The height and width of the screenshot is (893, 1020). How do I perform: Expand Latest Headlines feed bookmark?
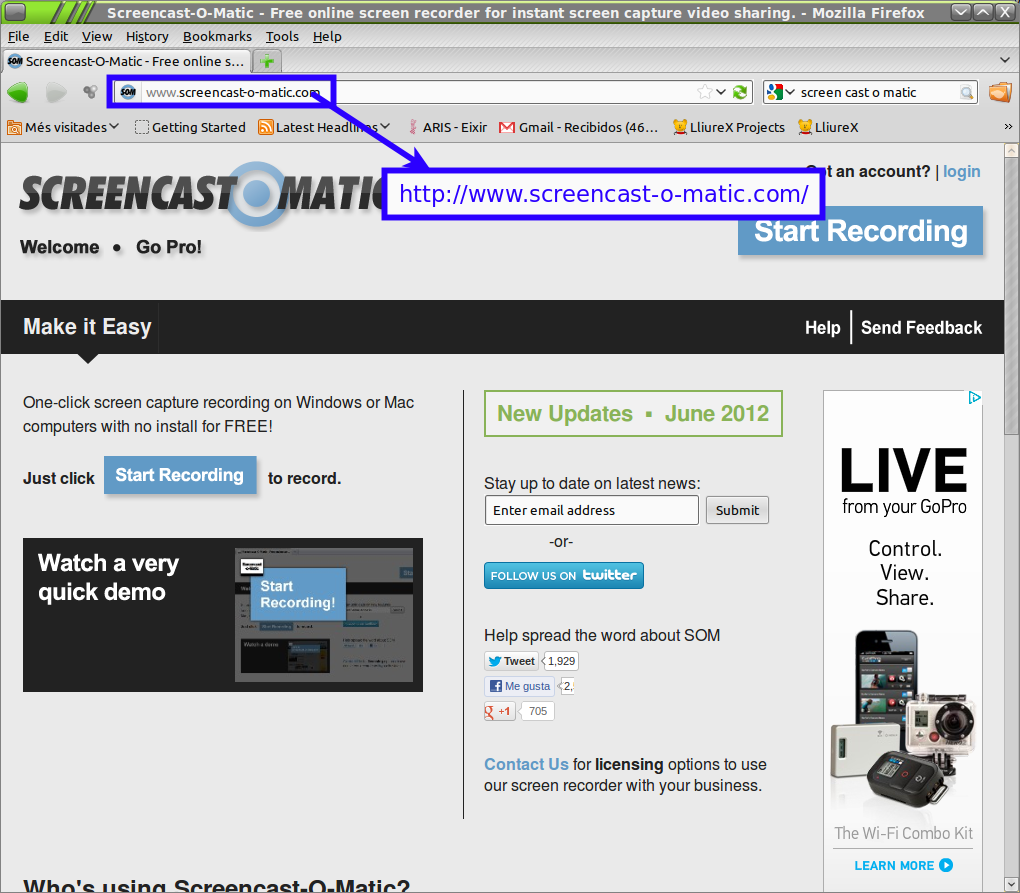[x=324, y=127]
